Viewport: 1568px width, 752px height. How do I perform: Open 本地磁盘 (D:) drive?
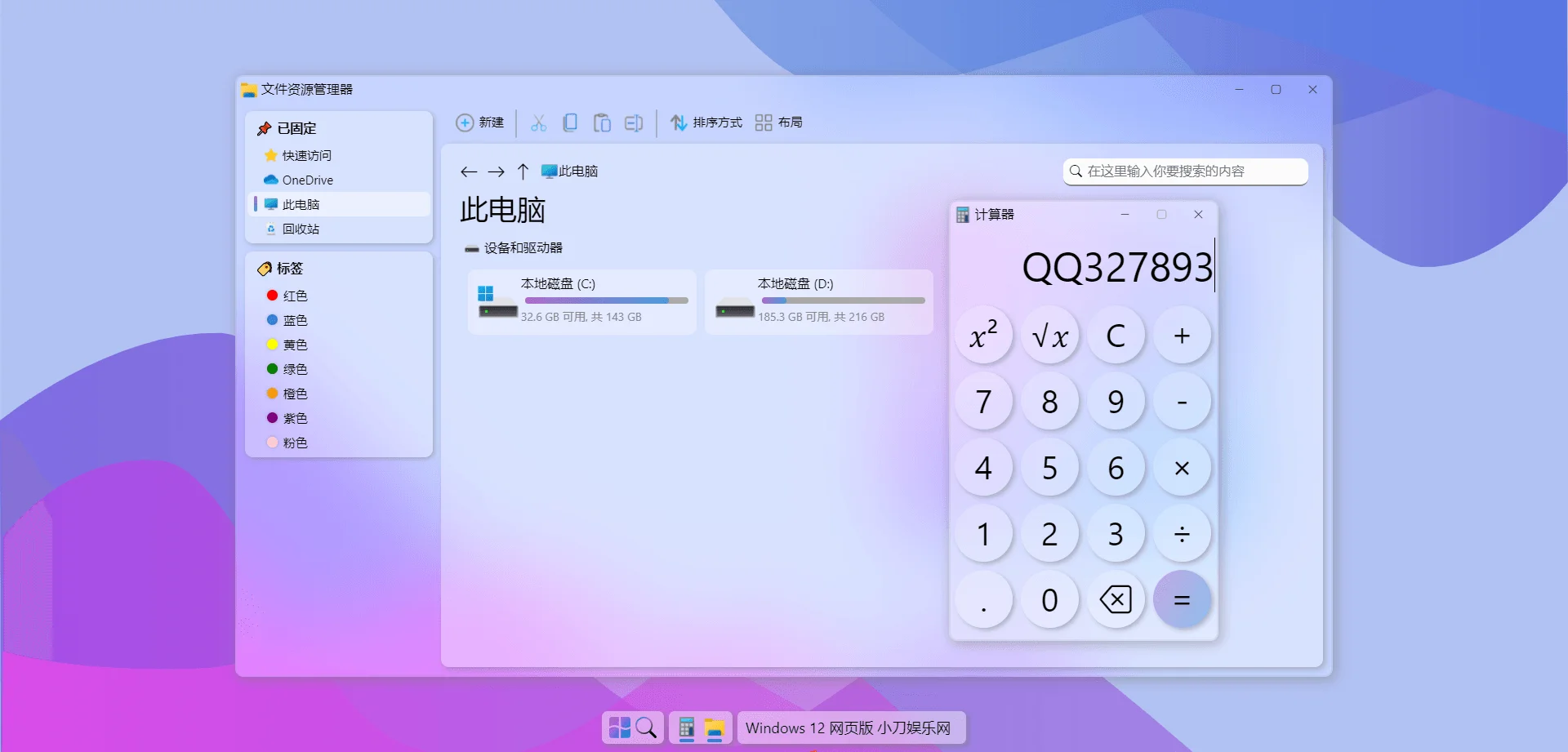[817, 302]
